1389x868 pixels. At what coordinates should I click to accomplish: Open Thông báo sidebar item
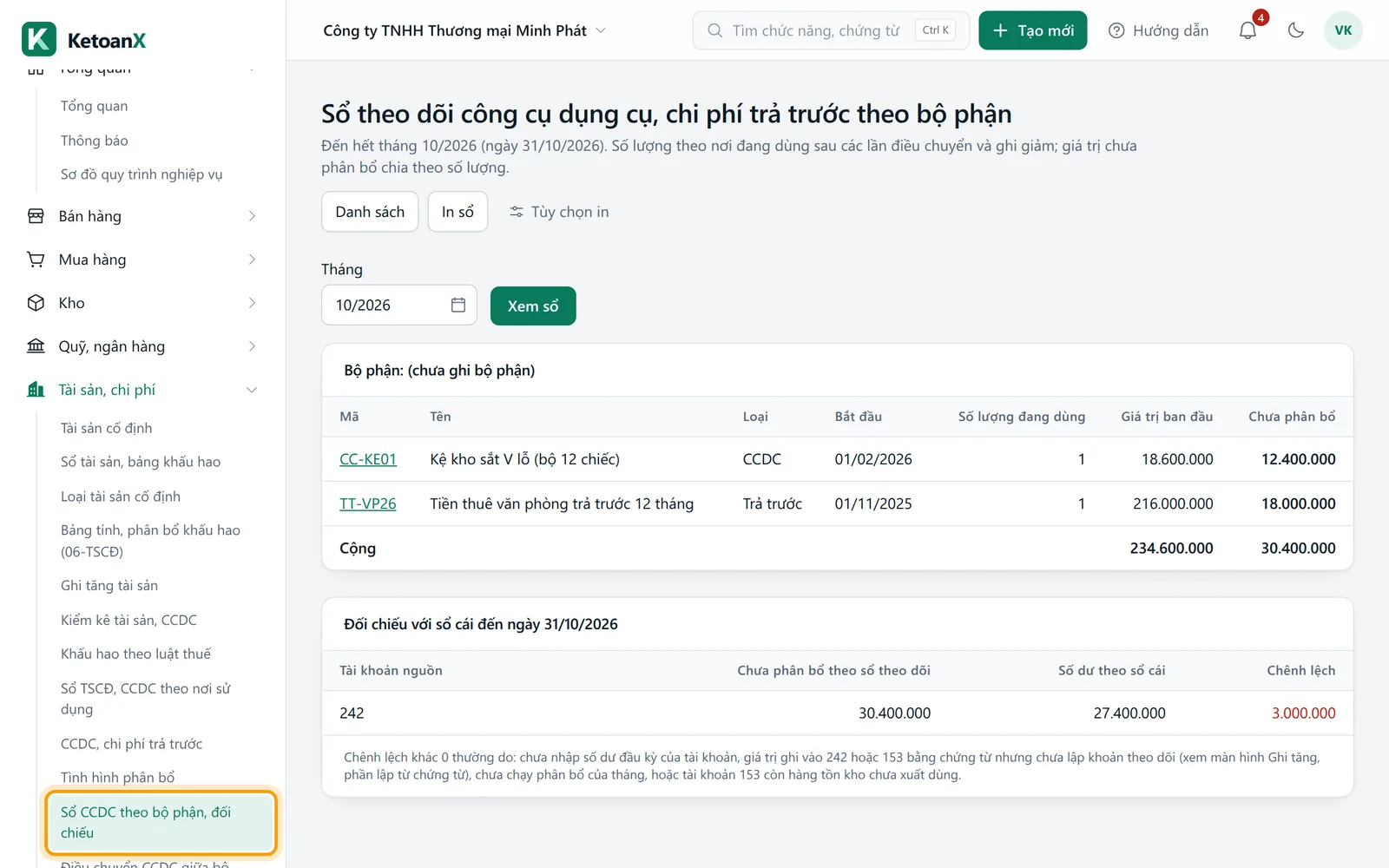[95, 141]
